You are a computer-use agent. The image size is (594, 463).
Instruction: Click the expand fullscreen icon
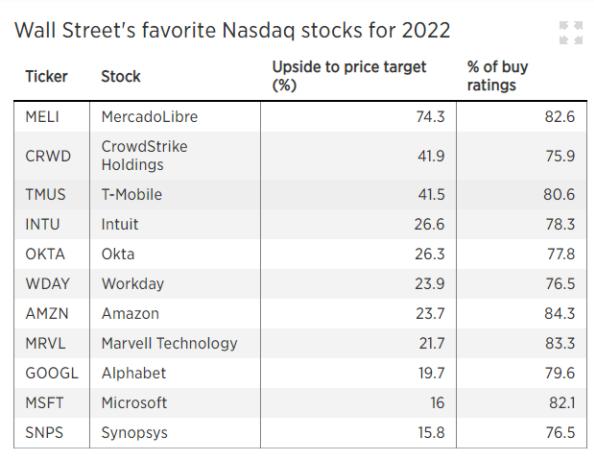[571, 33]
